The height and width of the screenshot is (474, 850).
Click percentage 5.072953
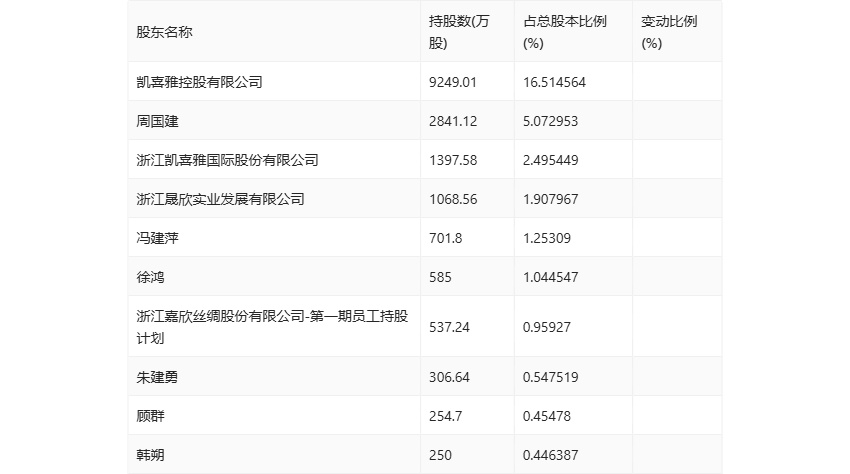coord(550,121)
